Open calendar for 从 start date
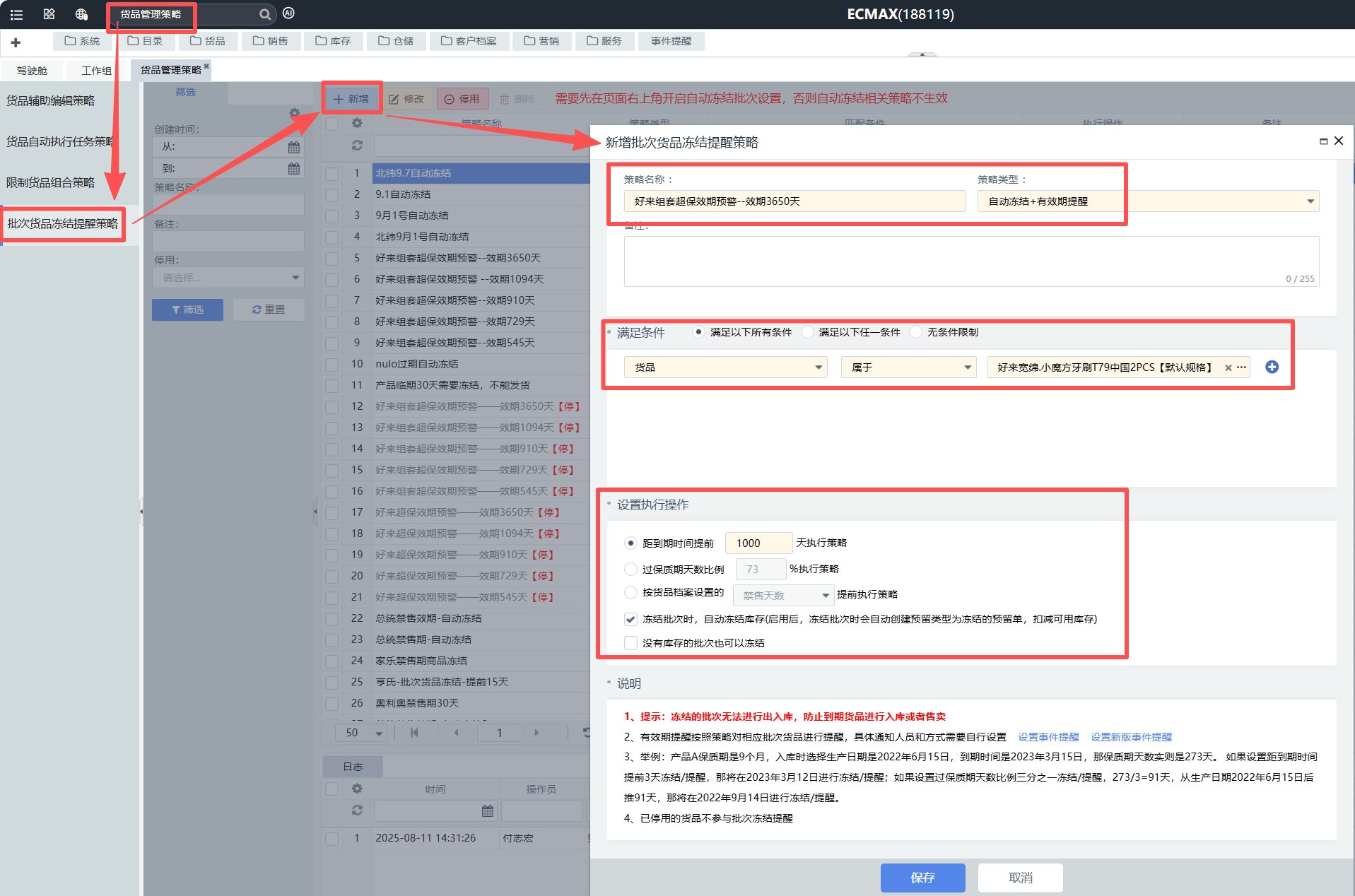Screen dimensions: 1355x896 [x=294, y=147]
